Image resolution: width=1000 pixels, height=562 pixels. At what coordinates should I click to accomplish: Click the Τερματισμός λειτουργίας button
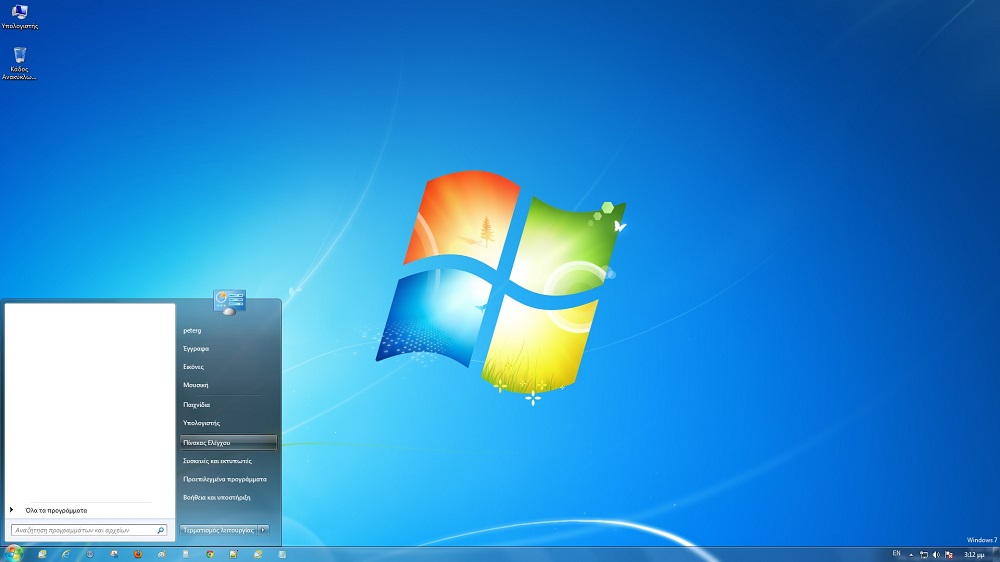tap(218, 530)
